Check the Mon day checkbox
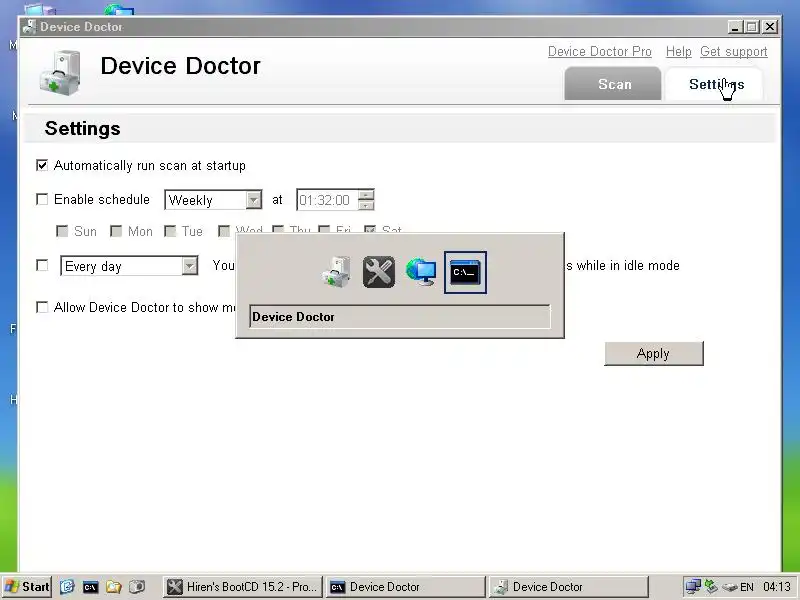 point(116,231)
